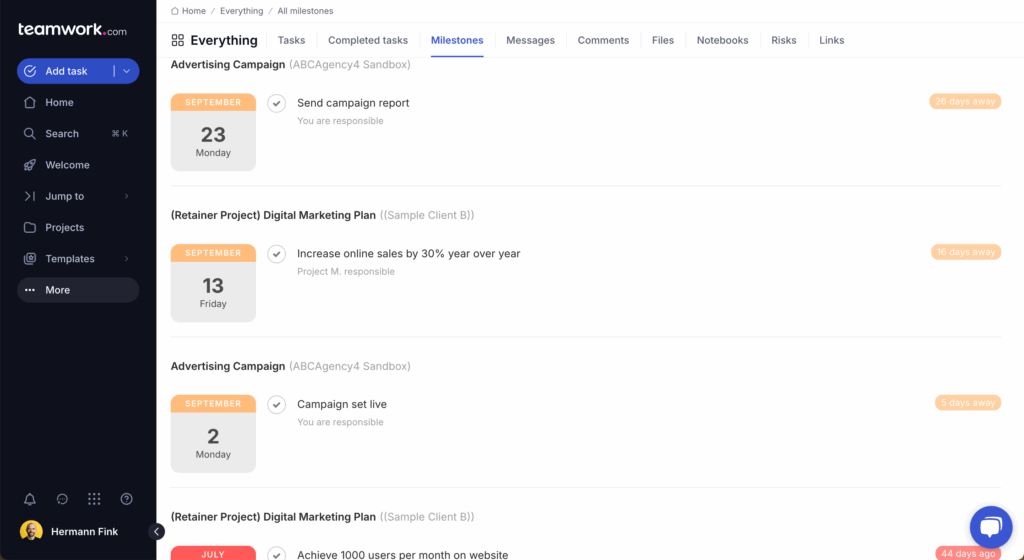The width and height of the screenshot is (1024, 560).
Task: Click the September 23 Monday date card
Action: pos(213,132)
